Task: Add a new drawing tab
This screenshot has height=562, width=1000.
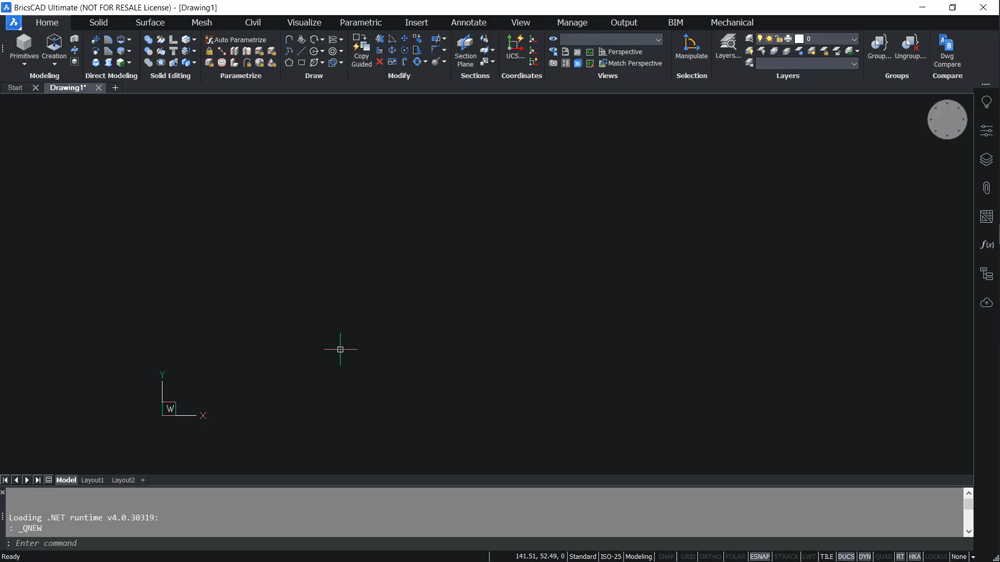Action: (115, 88)
